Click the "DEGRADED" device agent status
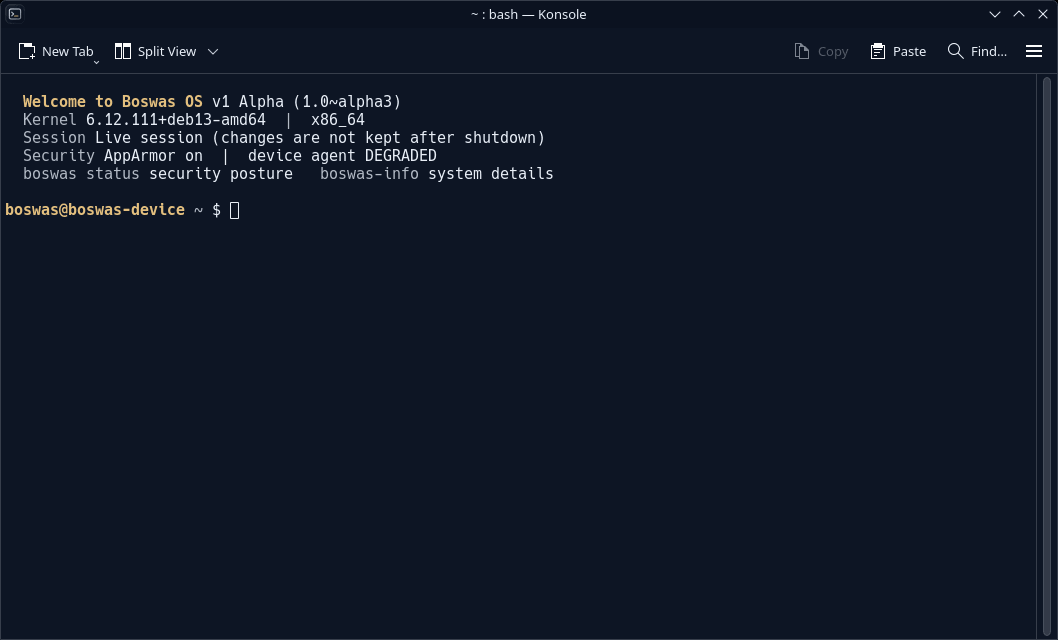The width and height of the screenshot is (1058, 640). coord(401,156)
